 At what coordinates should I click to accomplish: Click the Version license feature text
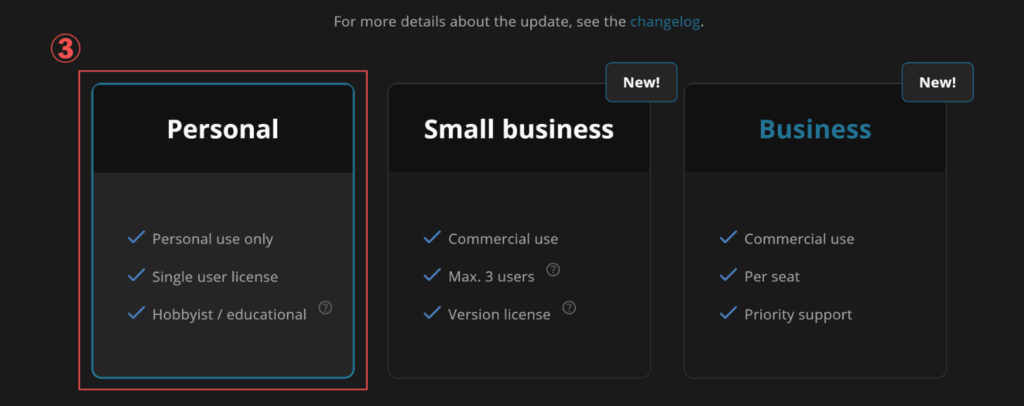(499, 314)
